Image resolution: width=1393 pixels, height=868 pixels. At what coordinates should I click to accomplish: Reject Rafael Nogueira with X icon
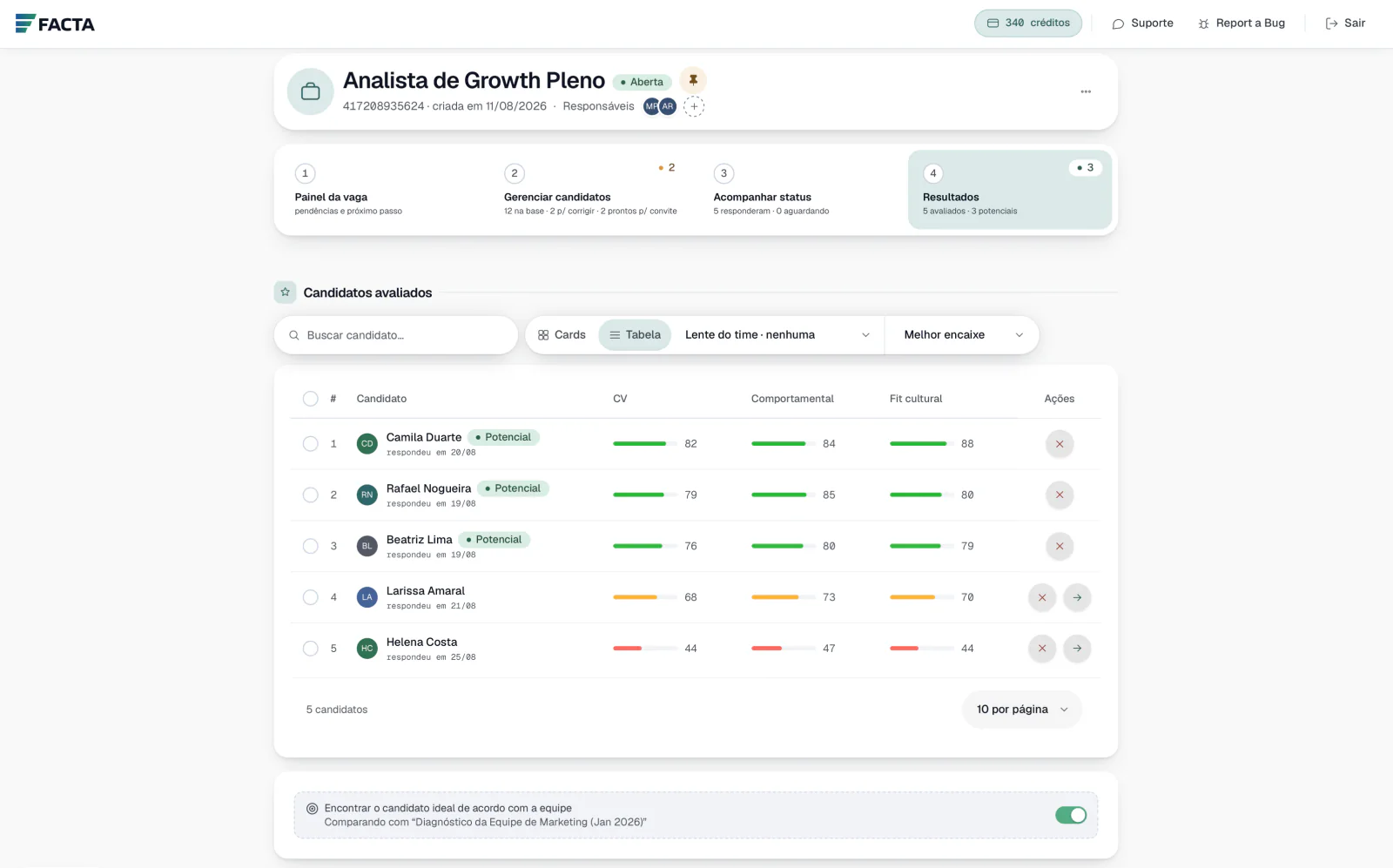click(1060, 495)
